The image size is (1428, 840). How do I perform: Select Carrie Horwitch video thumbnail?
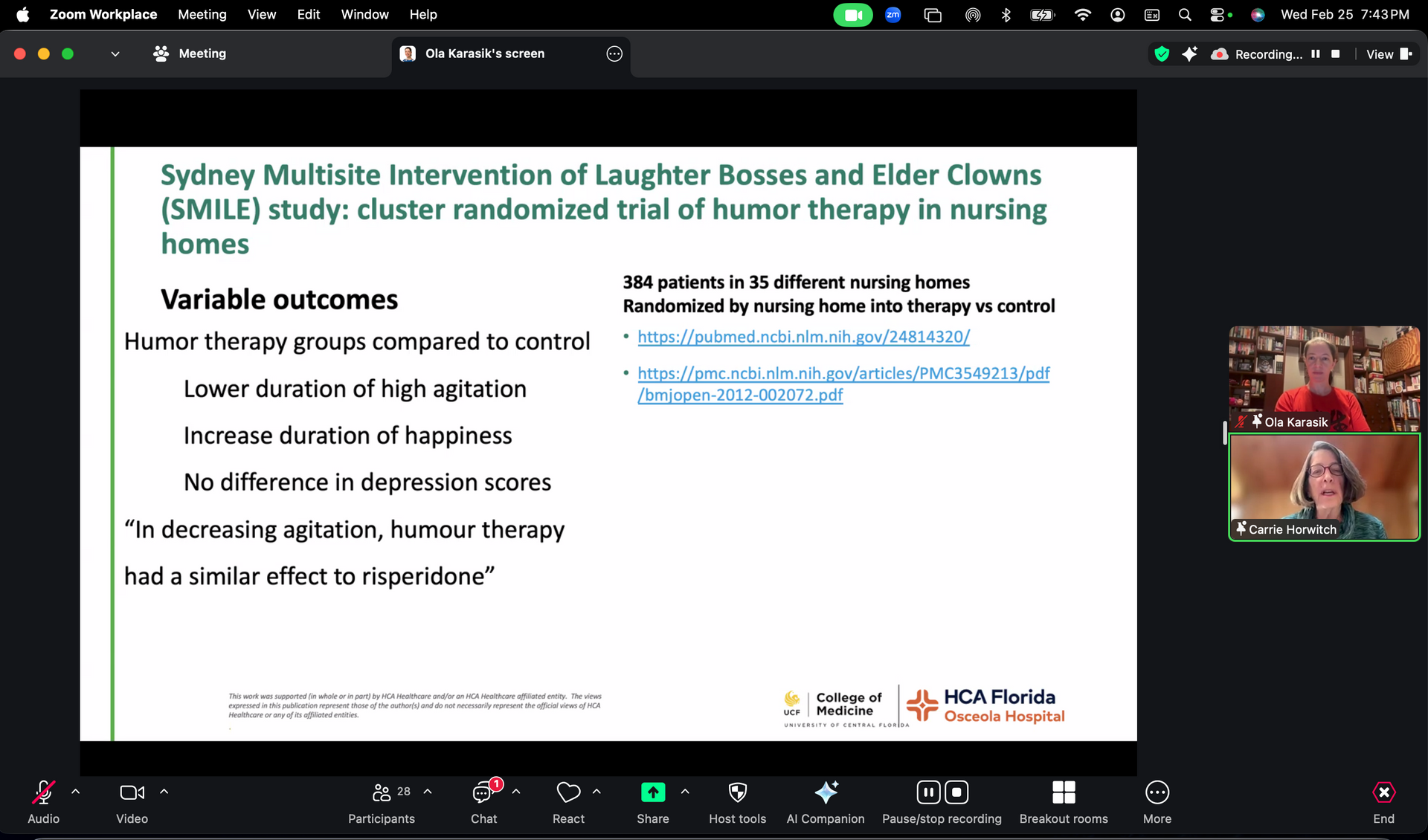tap(1324, 487)
